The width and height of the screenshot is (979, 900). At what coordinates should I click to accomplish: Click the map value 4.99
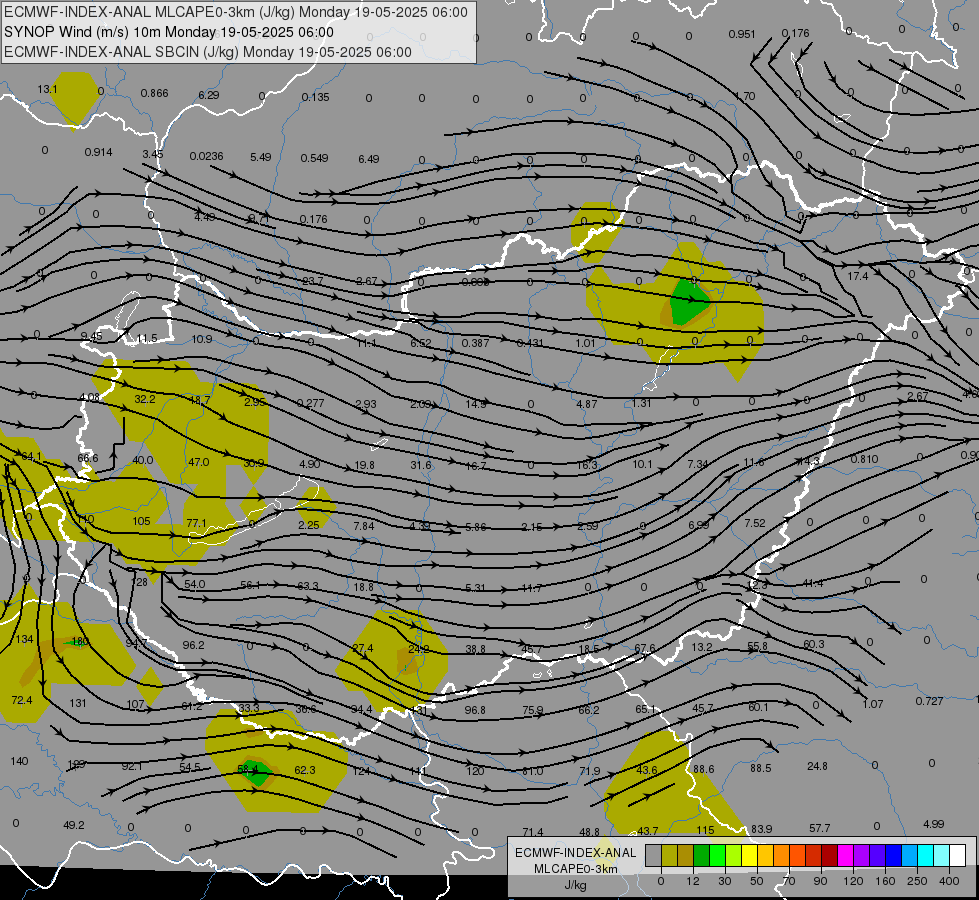[933, 824]
